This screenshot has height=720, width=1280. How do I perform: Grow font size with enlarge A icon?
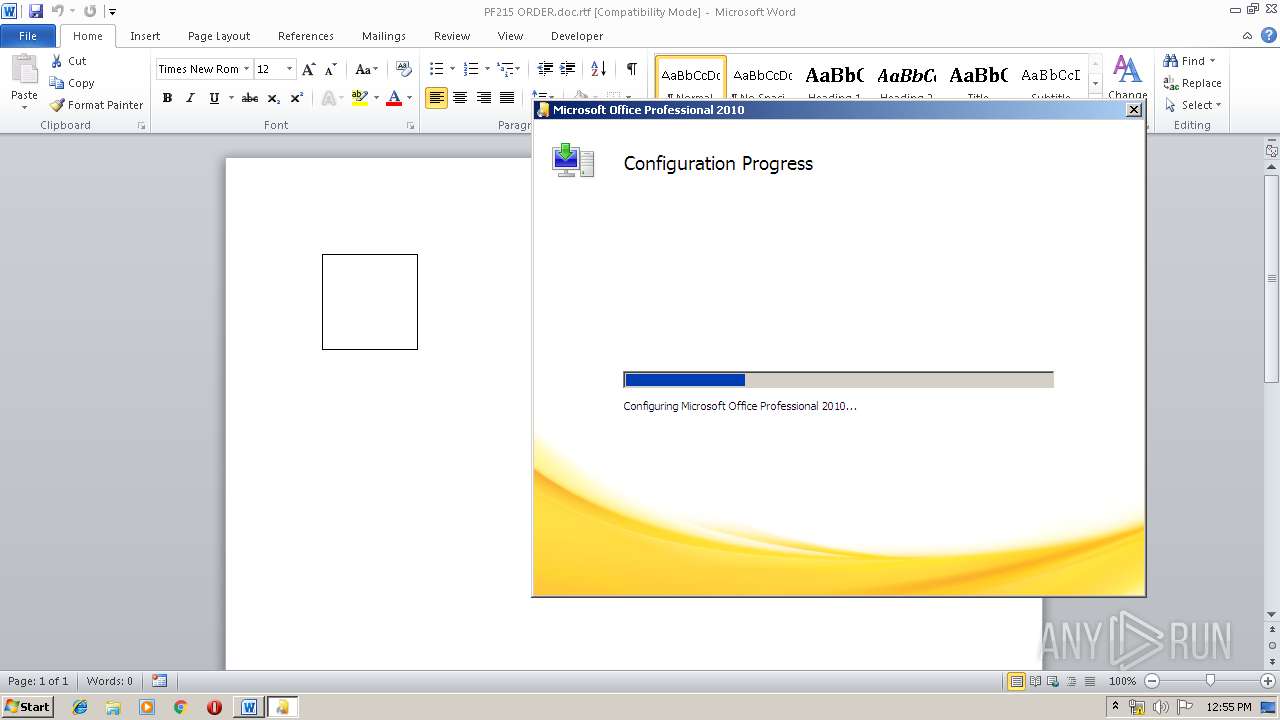[309, 69]
